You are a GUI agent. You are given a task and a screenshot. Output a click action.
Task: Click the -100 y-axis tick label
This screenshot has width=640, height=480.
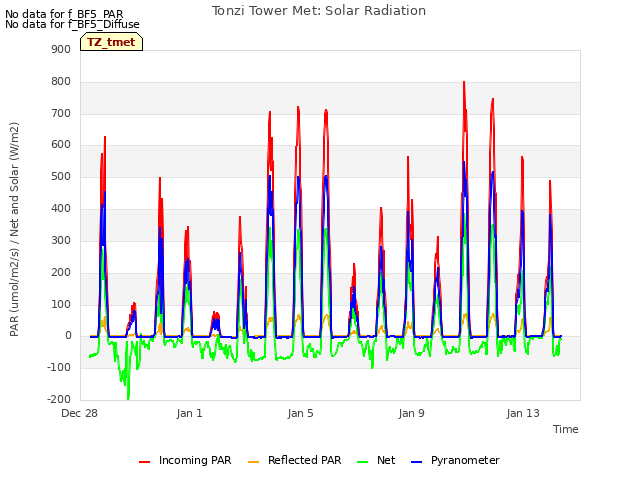tap(59, 367)
